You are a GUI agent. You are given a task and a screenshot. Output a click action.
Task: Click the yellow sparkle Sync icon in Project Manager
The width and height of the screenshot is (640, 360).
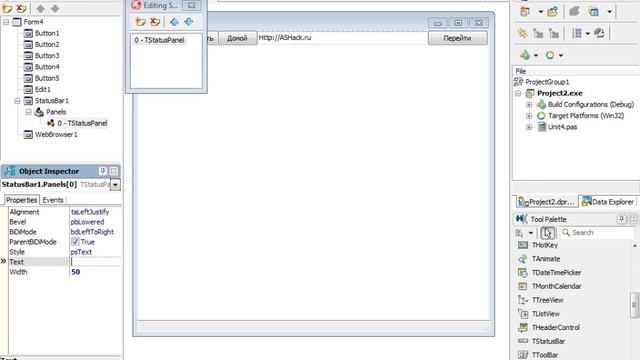tap(522, 33)
